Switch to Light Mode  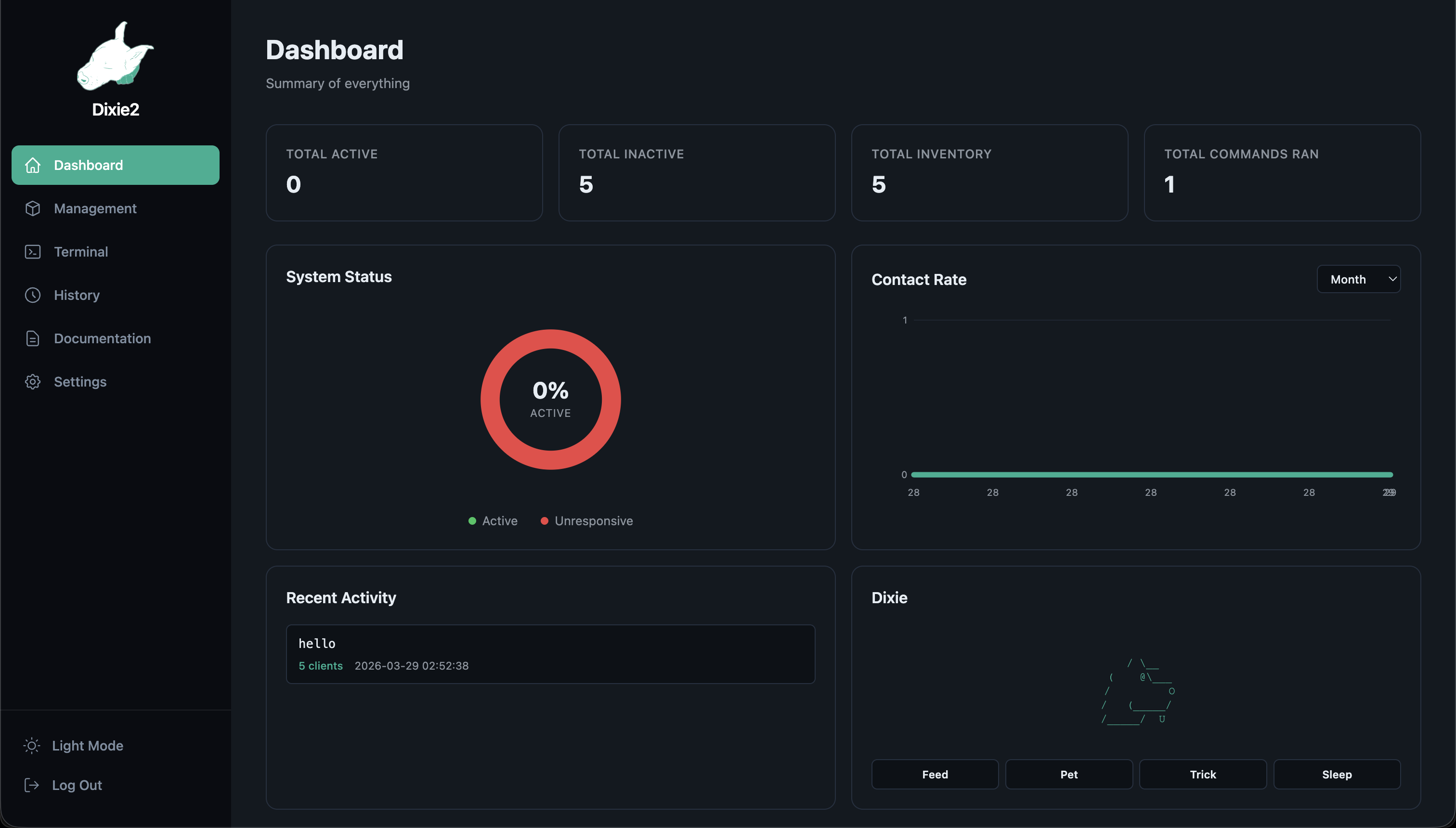click(87, 746)
